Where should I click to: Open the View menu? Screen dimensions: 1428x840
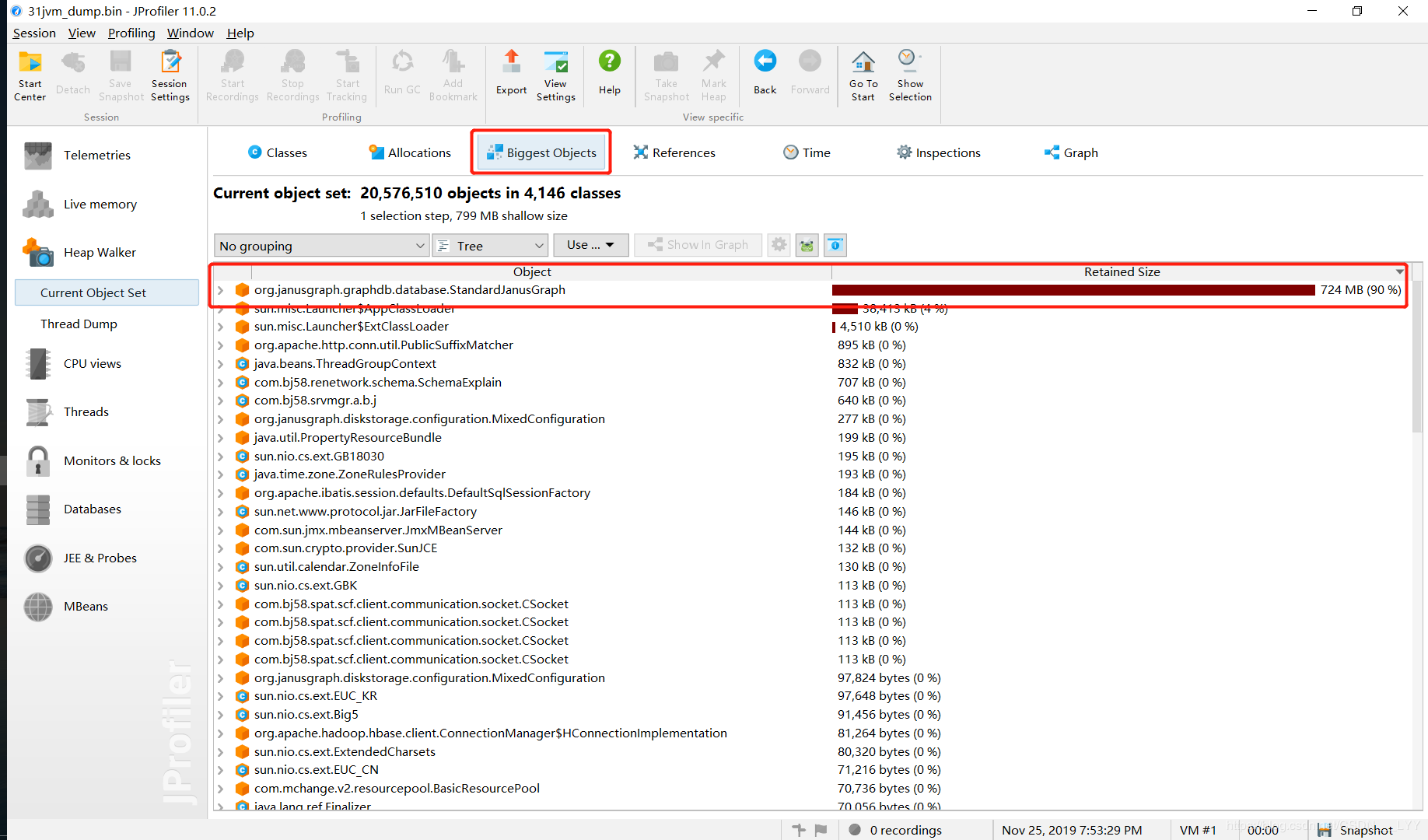tap(82, 33)
